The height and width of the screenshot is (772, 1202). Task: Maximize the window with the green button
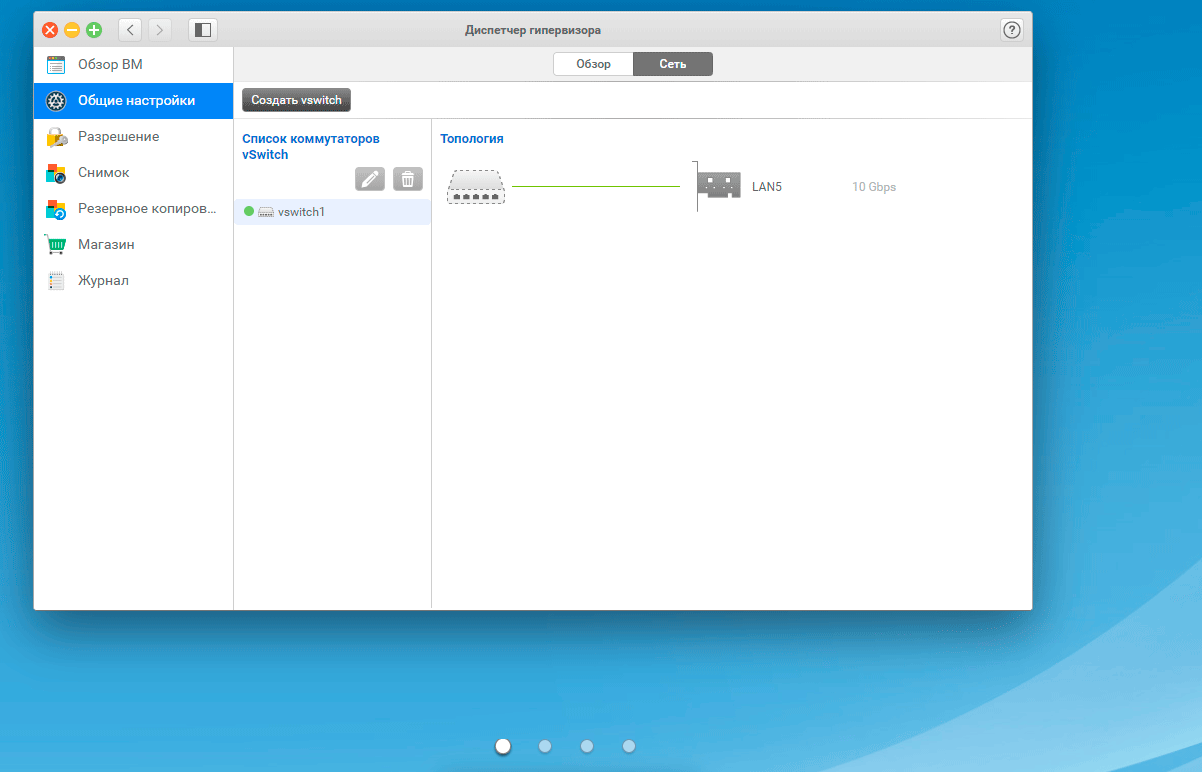94,30
